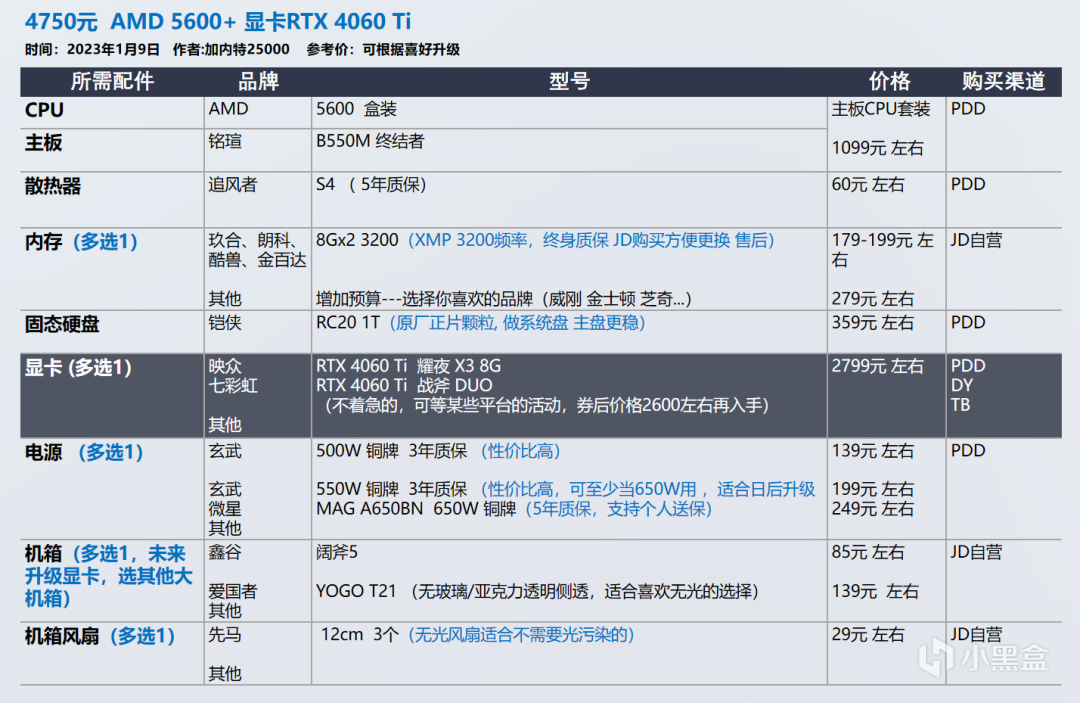Click the price '29元 左右'
The width and height of the screenshot is (1080, 703).
(868, 635)
